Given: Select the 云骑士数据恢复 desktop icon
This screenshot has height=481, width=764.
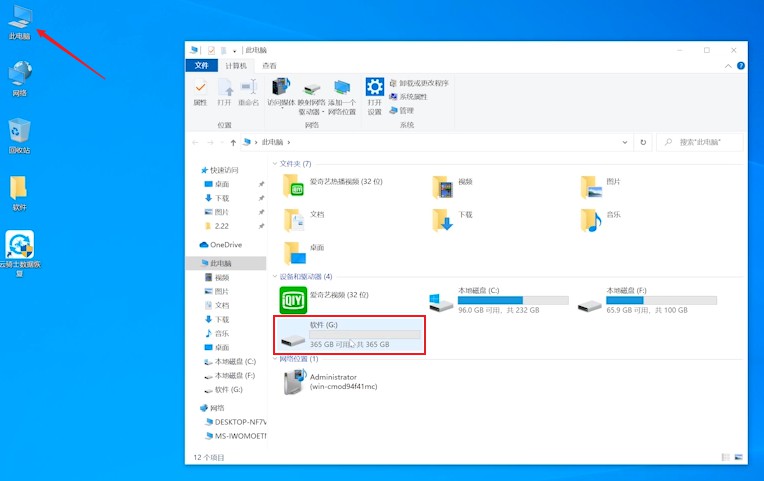Looking at the screenshot, I should pyautogui.click(x=19, y=253).
